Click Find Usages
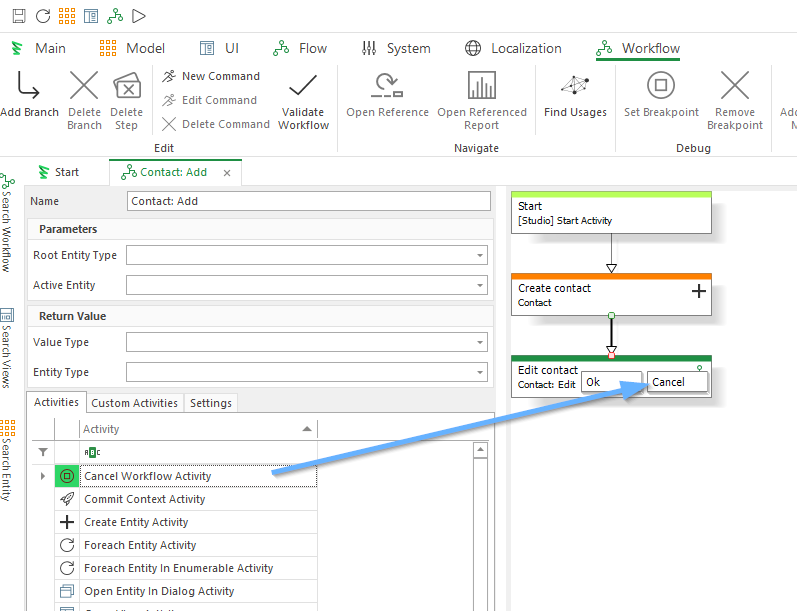This screenshot has width=797, height=611. pyautogui.click(x=575, y=95)
